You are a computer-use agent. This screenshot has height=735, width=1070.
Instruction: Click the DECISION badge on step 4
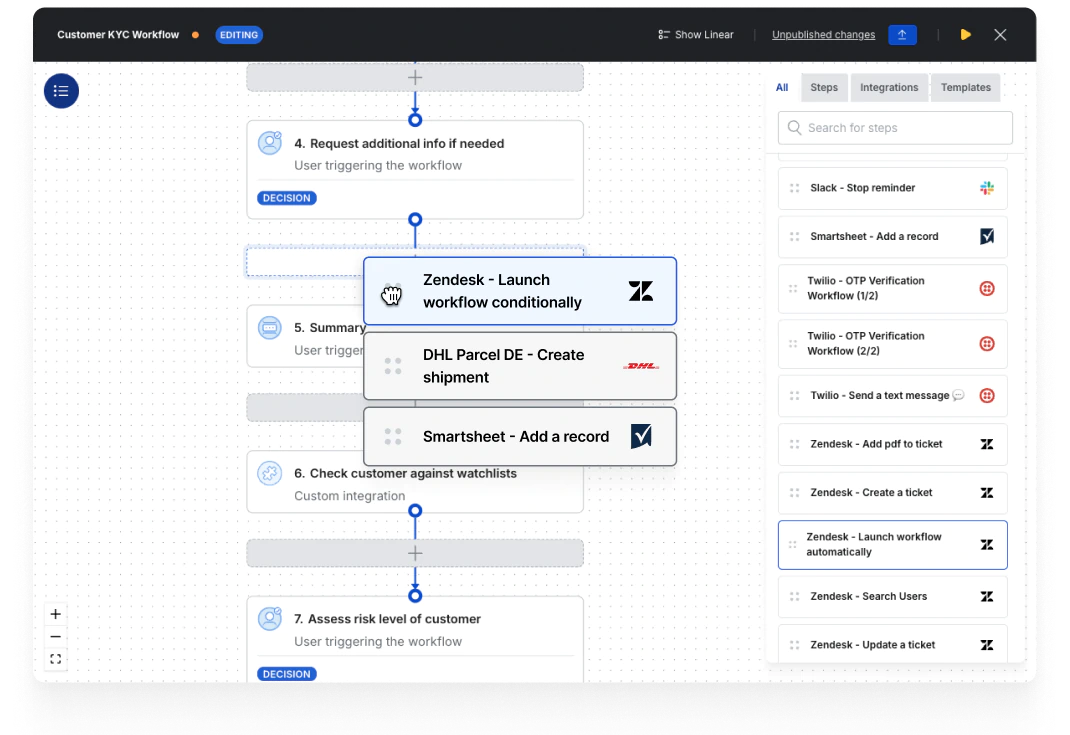click(287, 198)
